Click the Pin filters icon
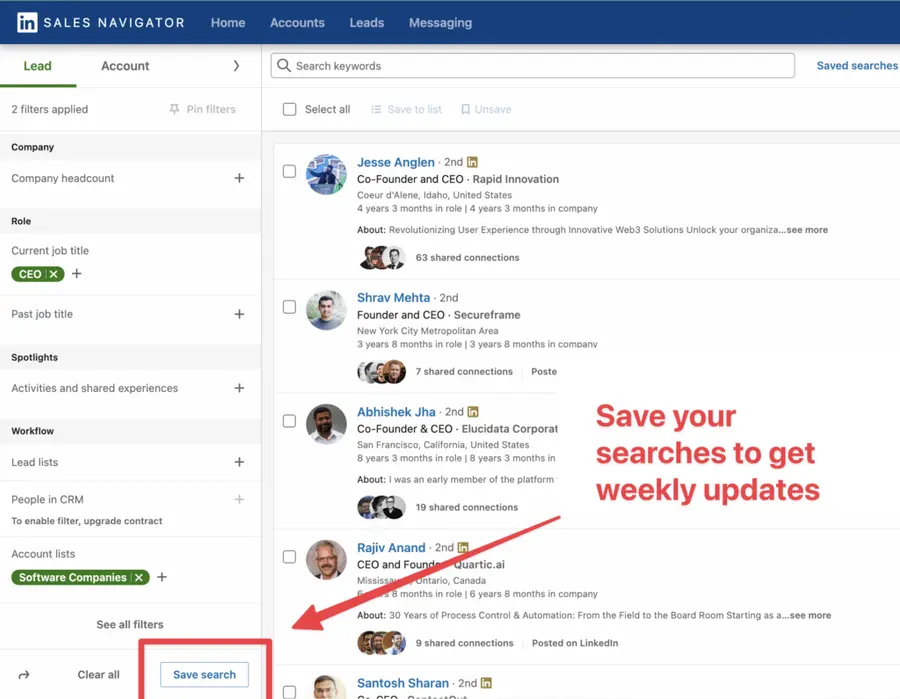 click(176, 109)
